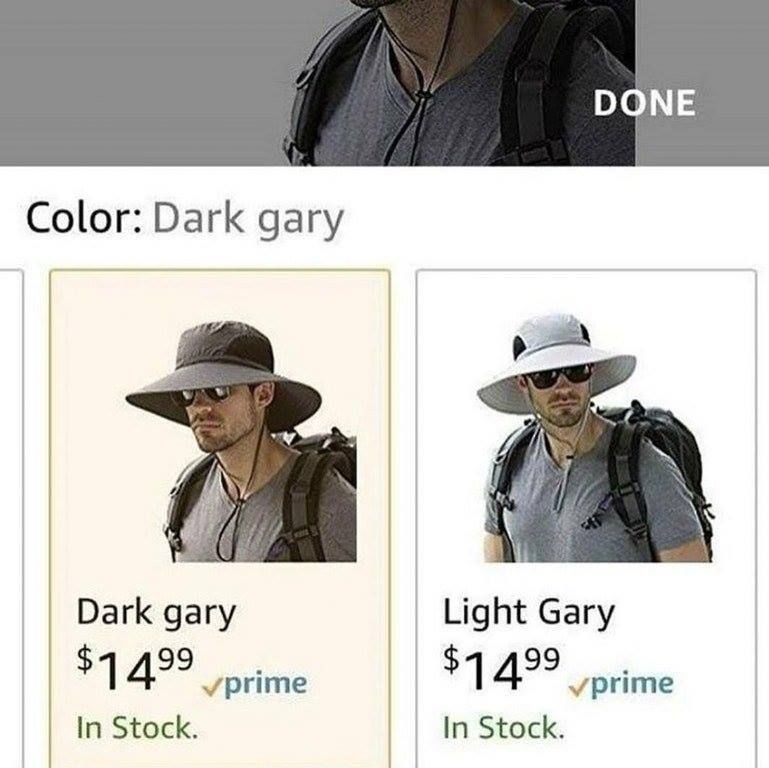Screen dimensions: 769x768
Task: Tap the DONE button
Action: click(644, 103)
